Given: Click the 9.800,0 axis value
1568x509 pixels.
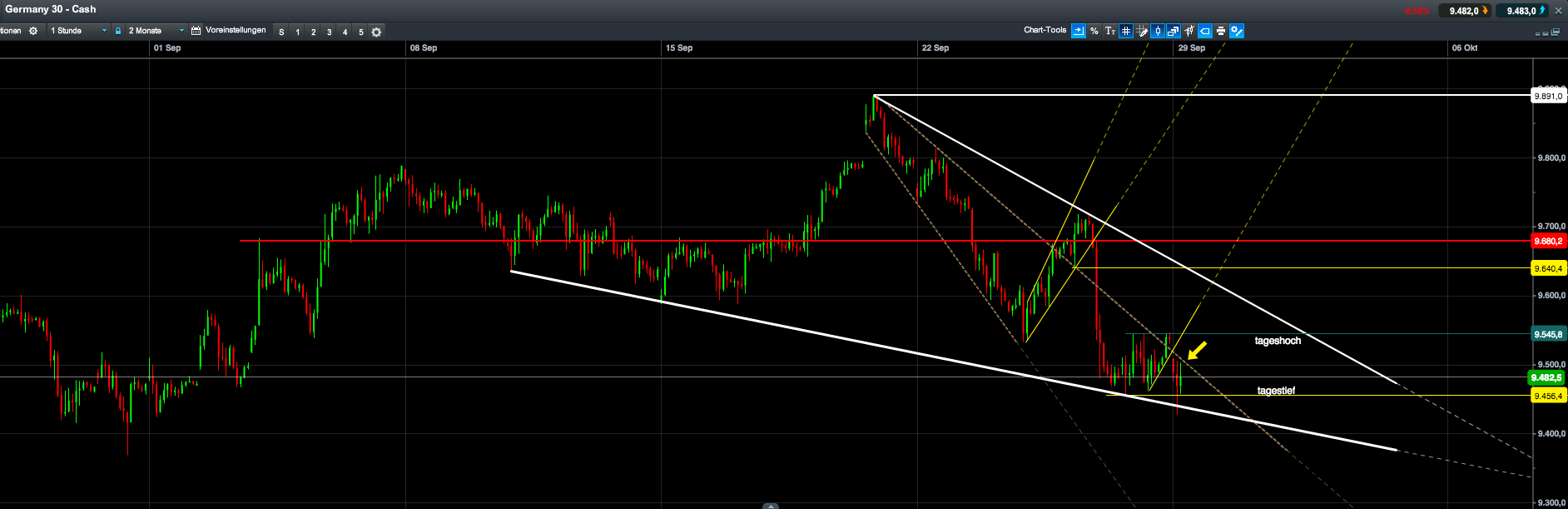Looking at the screenshot, I should click(x=1551, y=158).
